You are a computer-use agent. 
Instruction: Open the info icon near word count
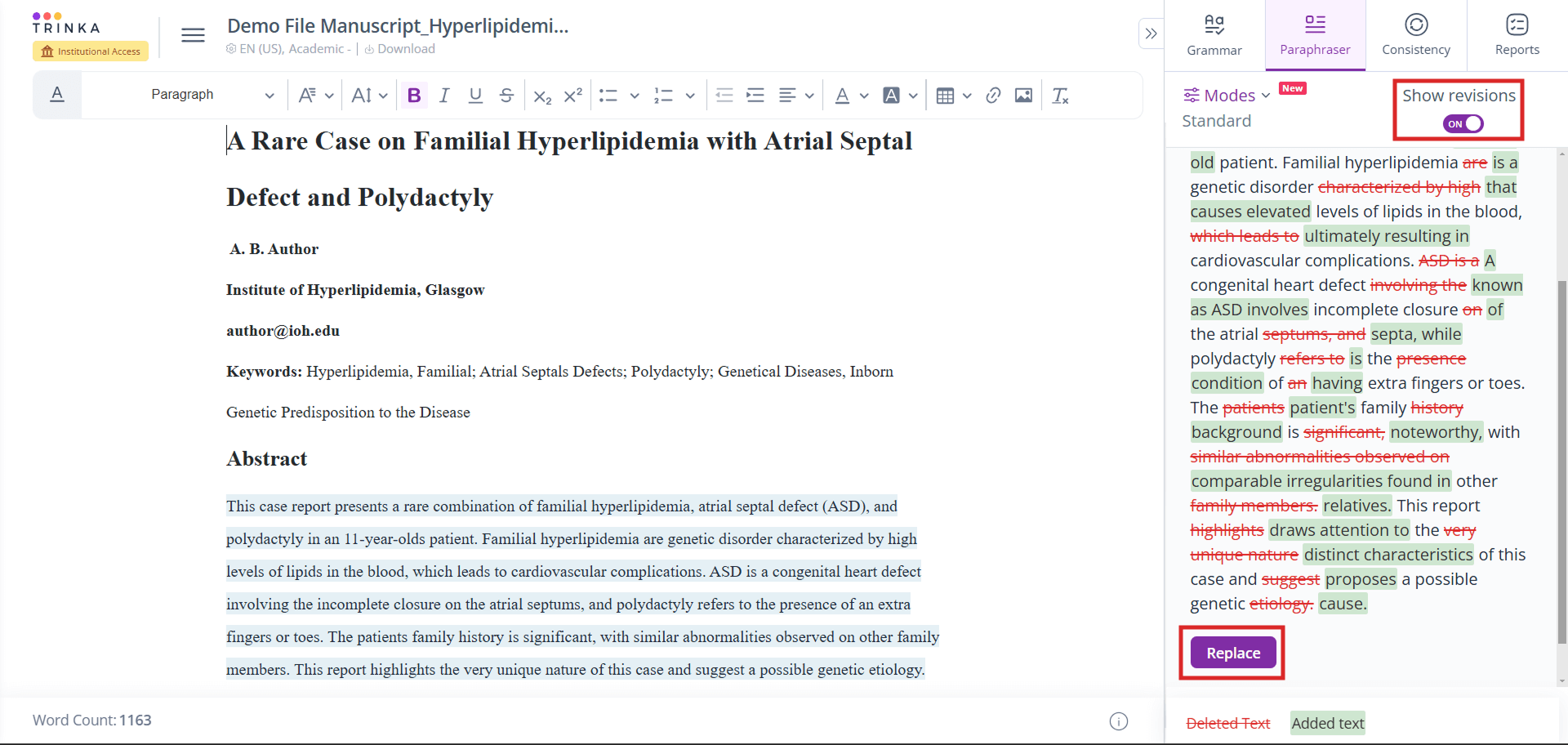pyautogui.click(x=1119, y=721)
